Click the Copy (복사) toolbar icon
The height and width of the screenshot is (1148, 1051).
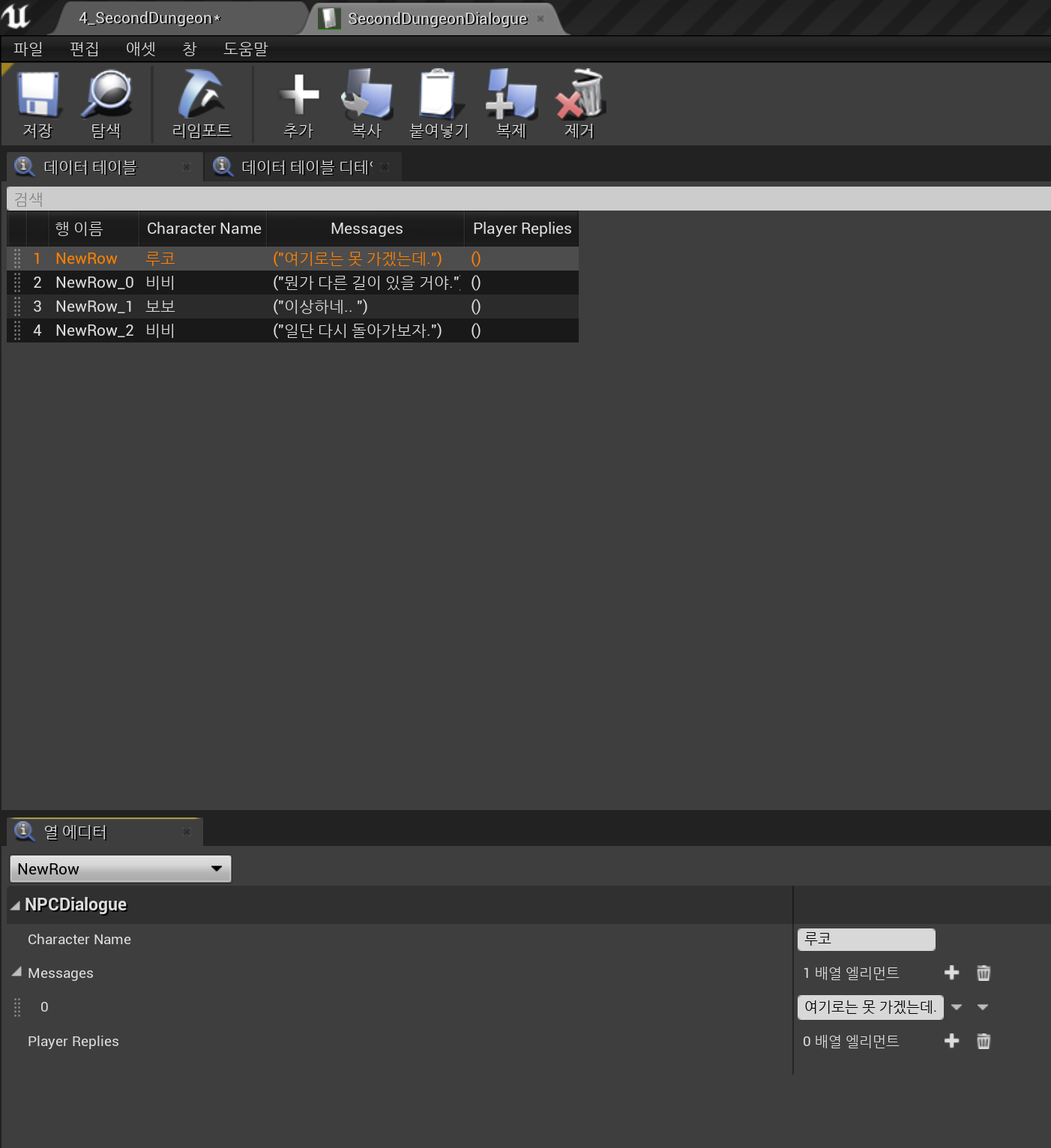click(x=367, y=97)
